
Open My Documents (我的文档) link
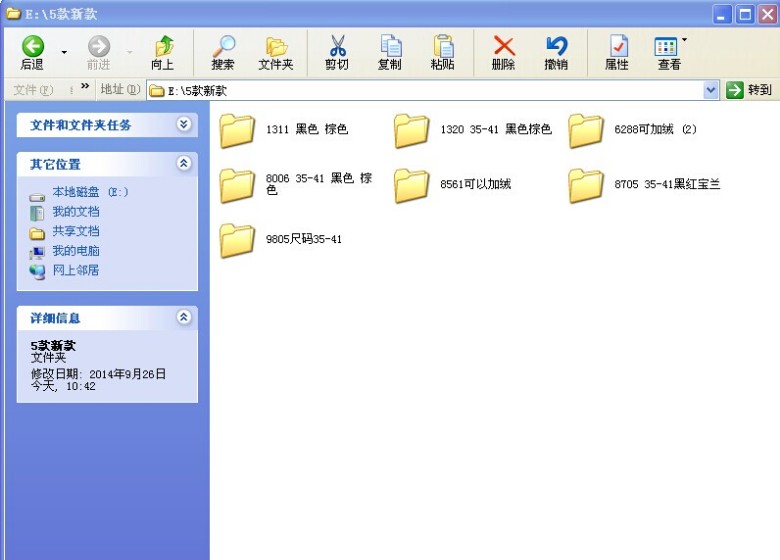[x=75, y=212]
